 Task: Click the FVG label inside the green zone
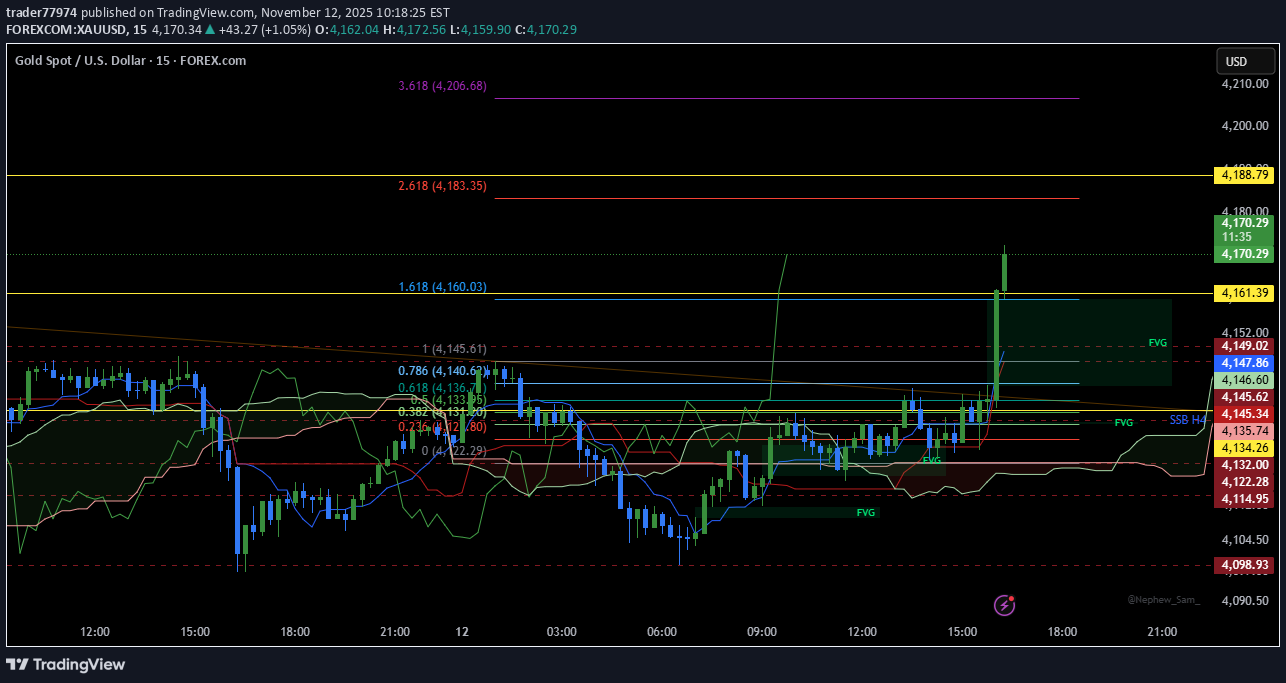pyautogui.click(x=1157, y=342)
